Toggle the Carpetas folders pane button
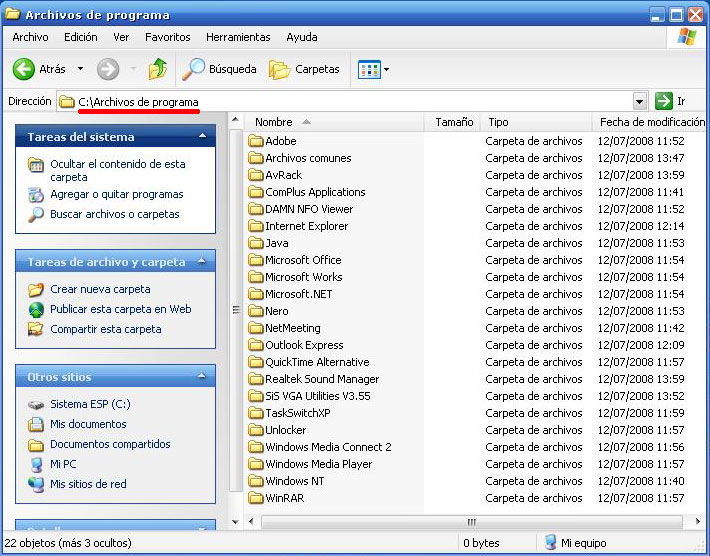This screenshot has width=710, height=556. (x=304, y=69)
